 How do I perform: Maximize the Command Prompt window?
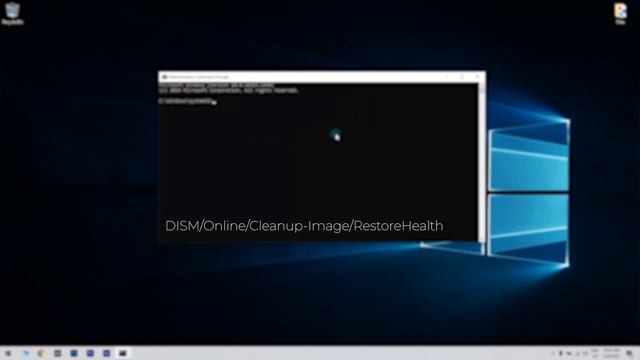(462, 77)
